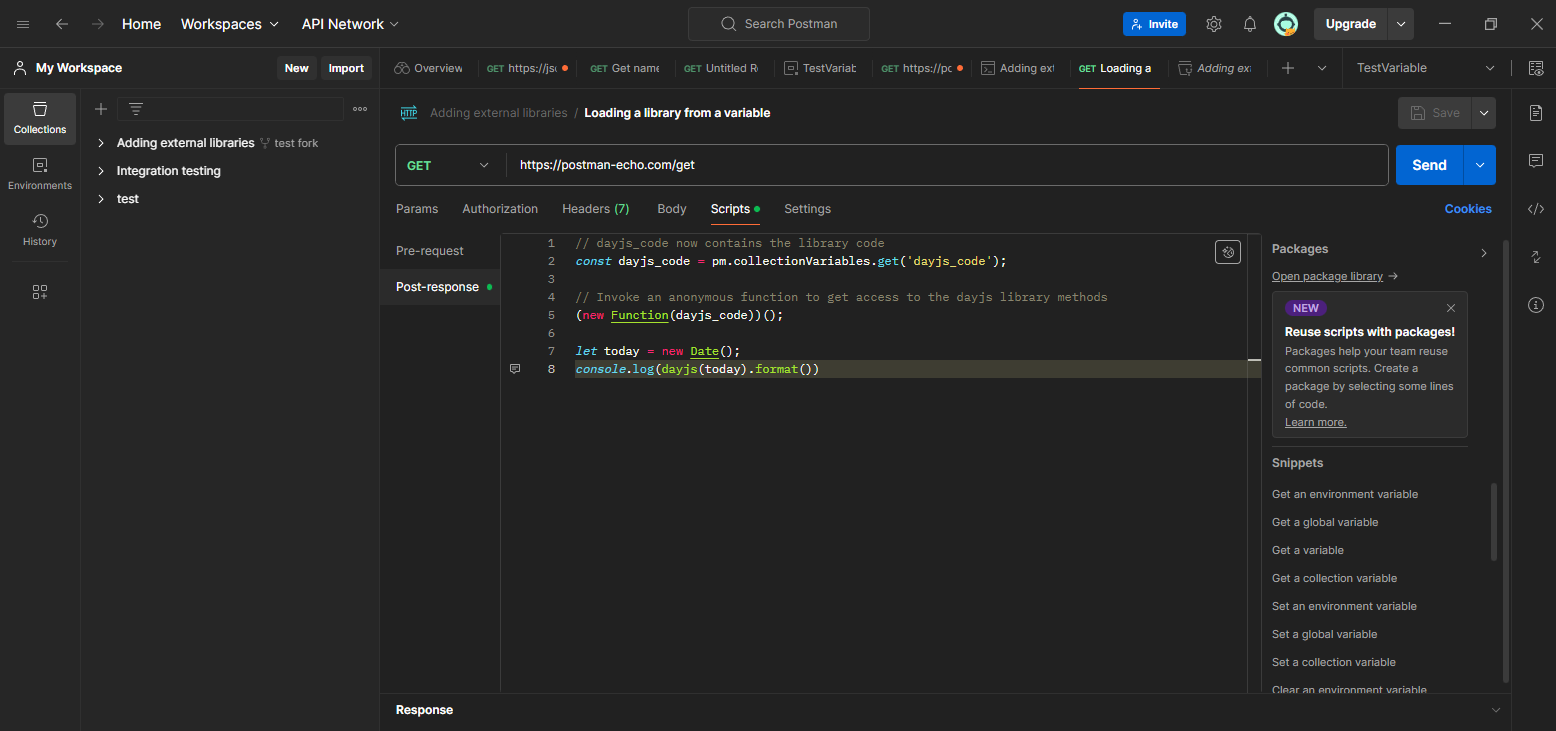Switch to the Headers (7) tab
The image size is (1556, 731).
pos(596,209)
